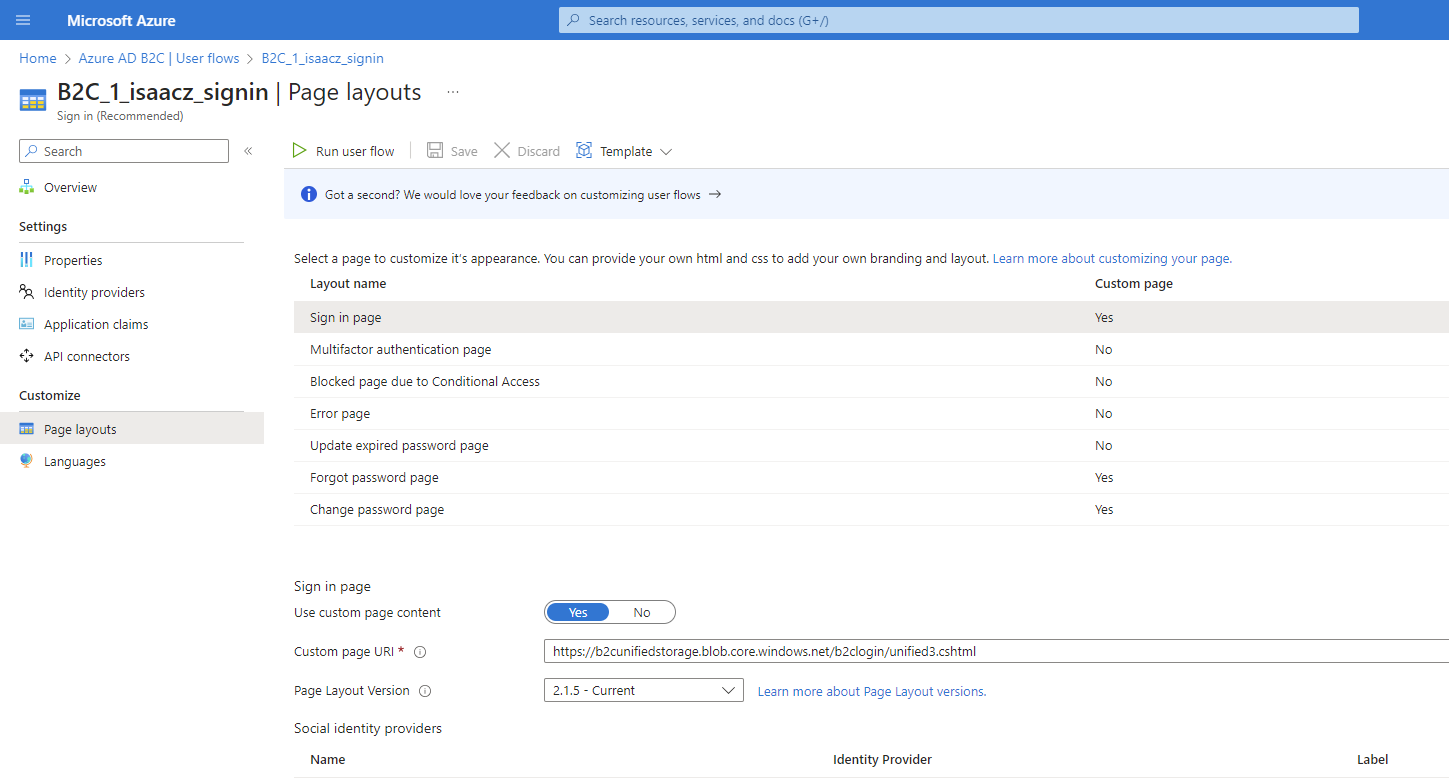Image resolution: width=1449 pixels, height=781 pixels.
Task: Click the feedback banner arrow
Action: pyautogui.click(x=715, y=194)
